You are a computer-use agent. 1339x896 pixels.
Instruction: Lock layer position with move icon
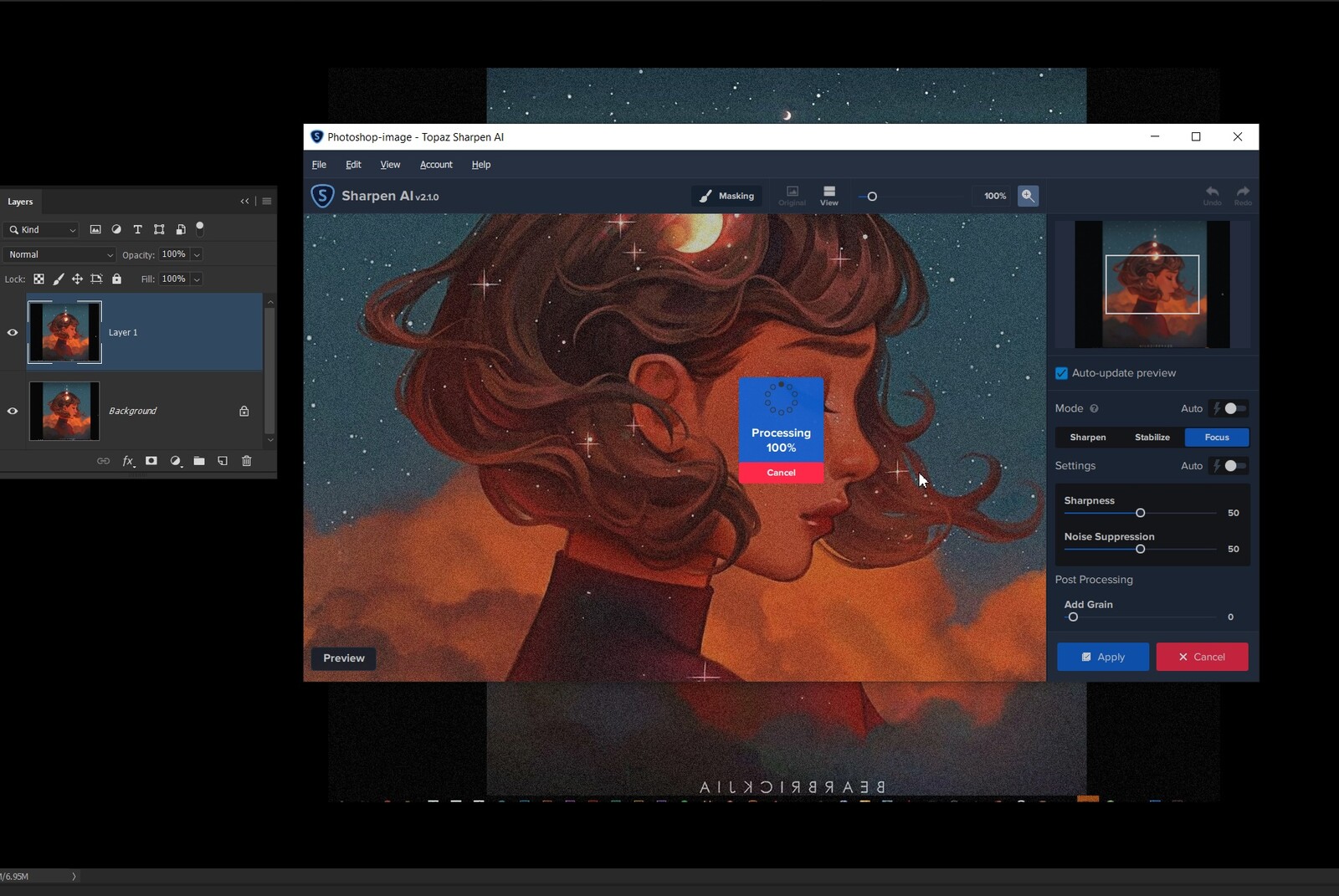point(77,279)
